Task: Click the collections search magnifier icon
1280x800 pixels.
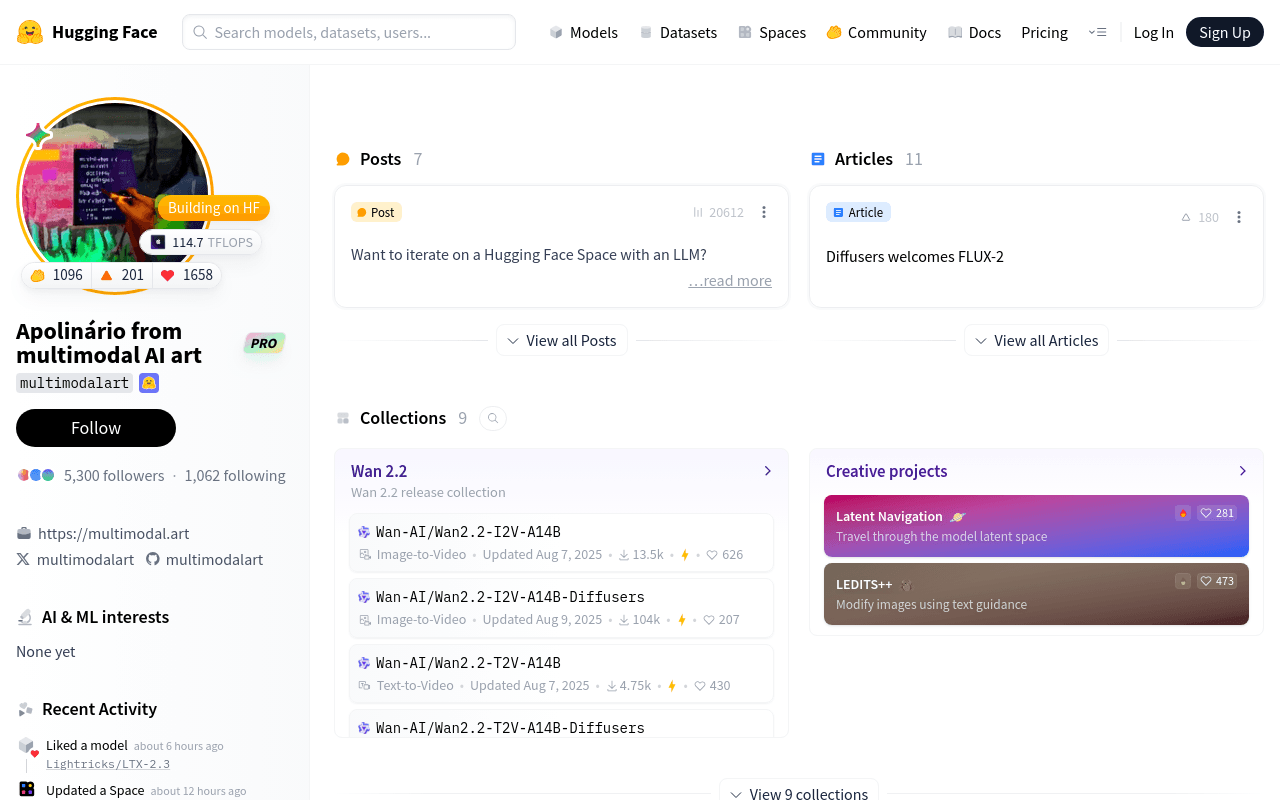Action: pyautogui.click(x=493, y=418)
